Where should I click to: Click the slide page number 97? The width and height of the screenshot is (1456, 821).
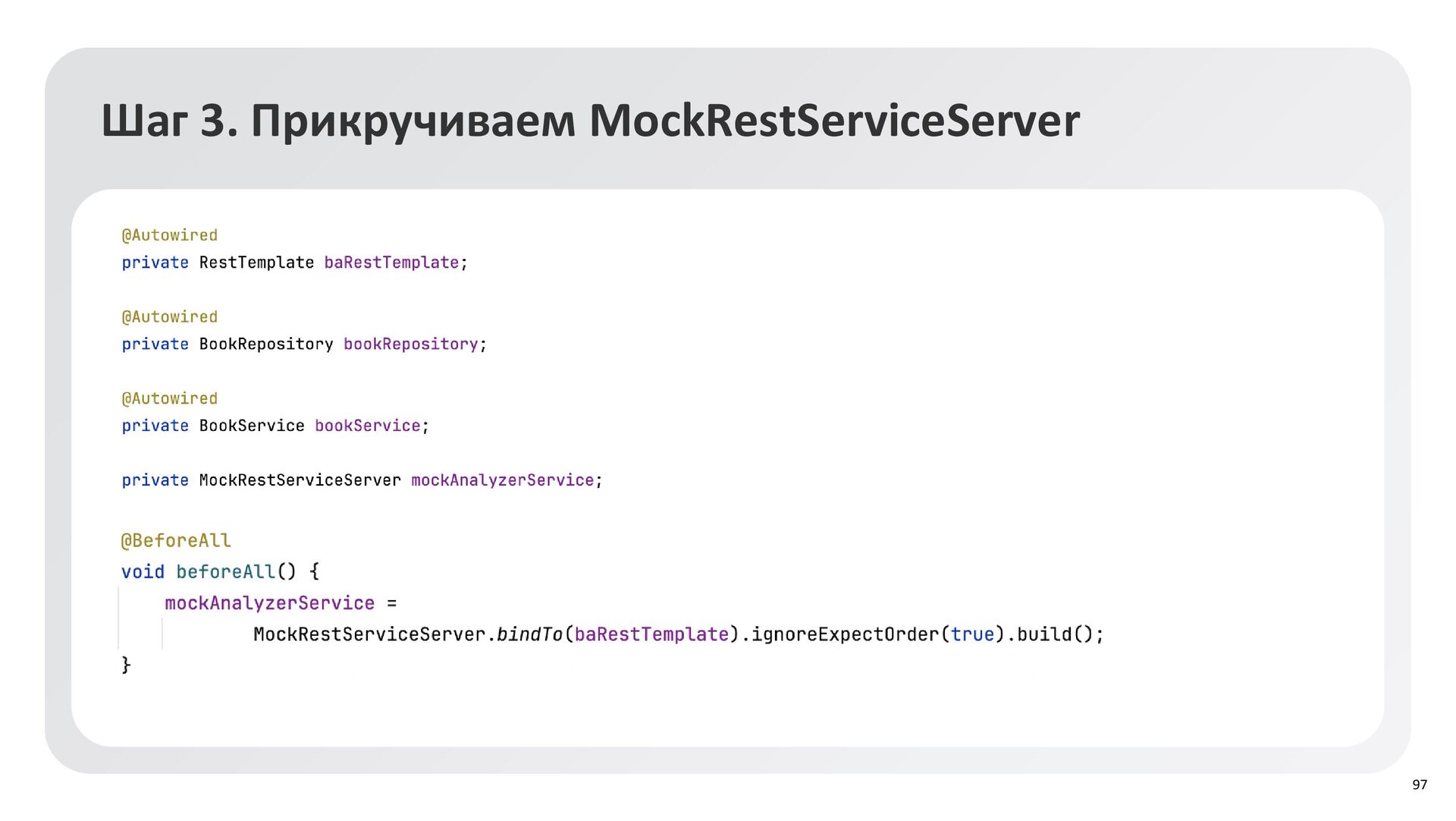(1420, 785)
